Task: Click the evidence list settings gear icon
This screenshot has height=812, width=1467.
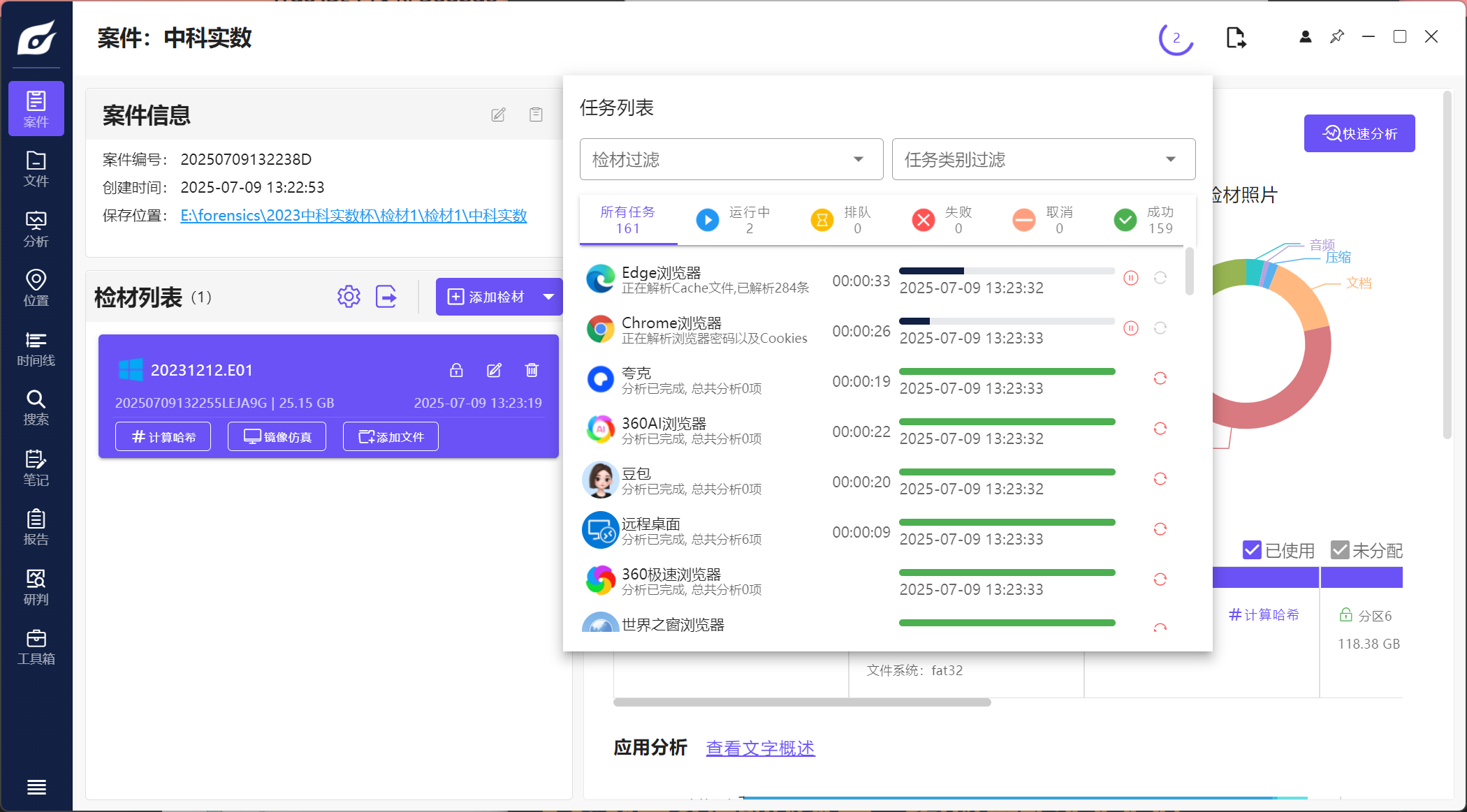Action: click(349, 297)
